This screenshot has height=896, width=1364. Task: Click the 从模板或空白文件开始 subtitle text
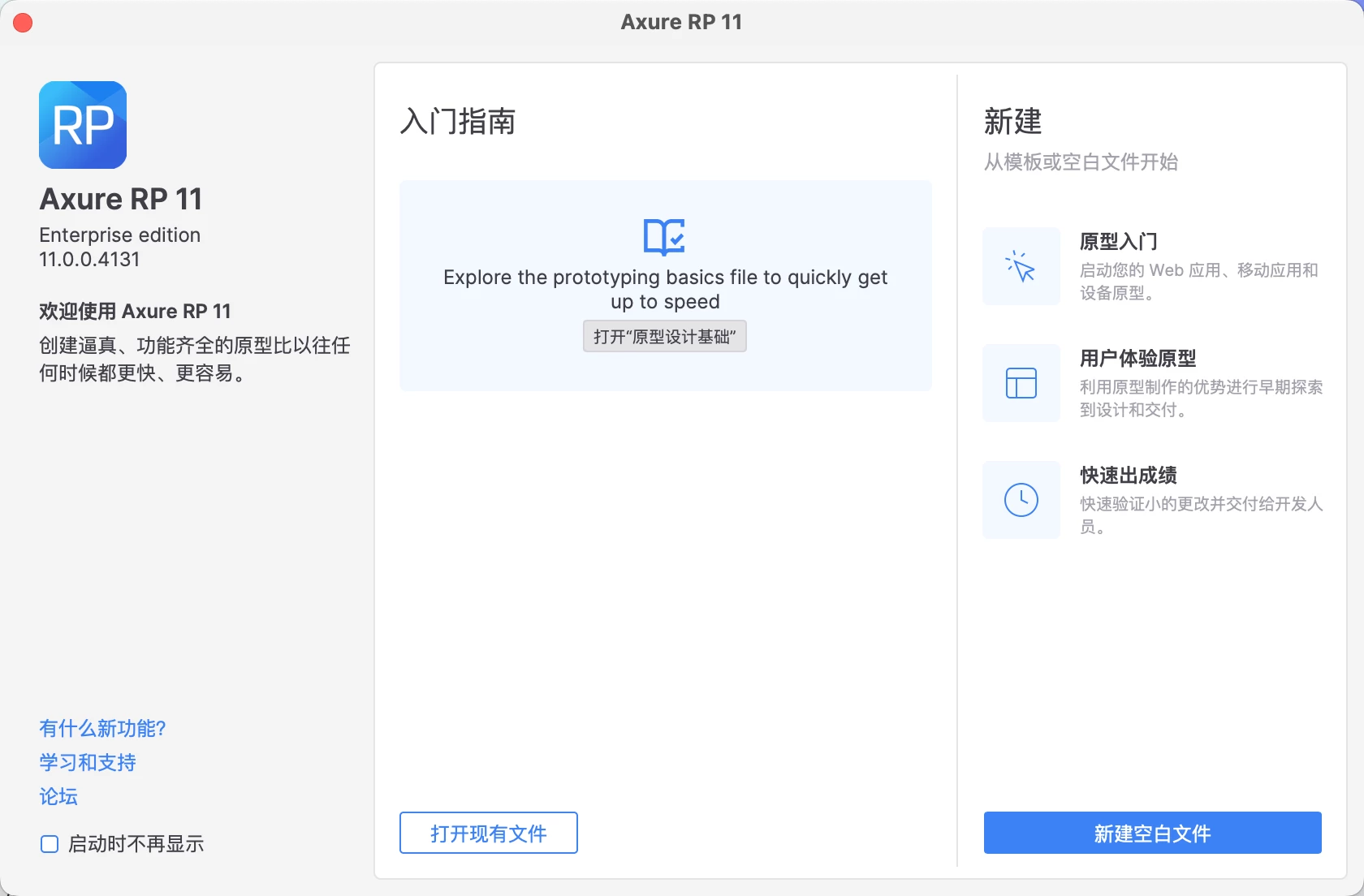[1081, 162]
